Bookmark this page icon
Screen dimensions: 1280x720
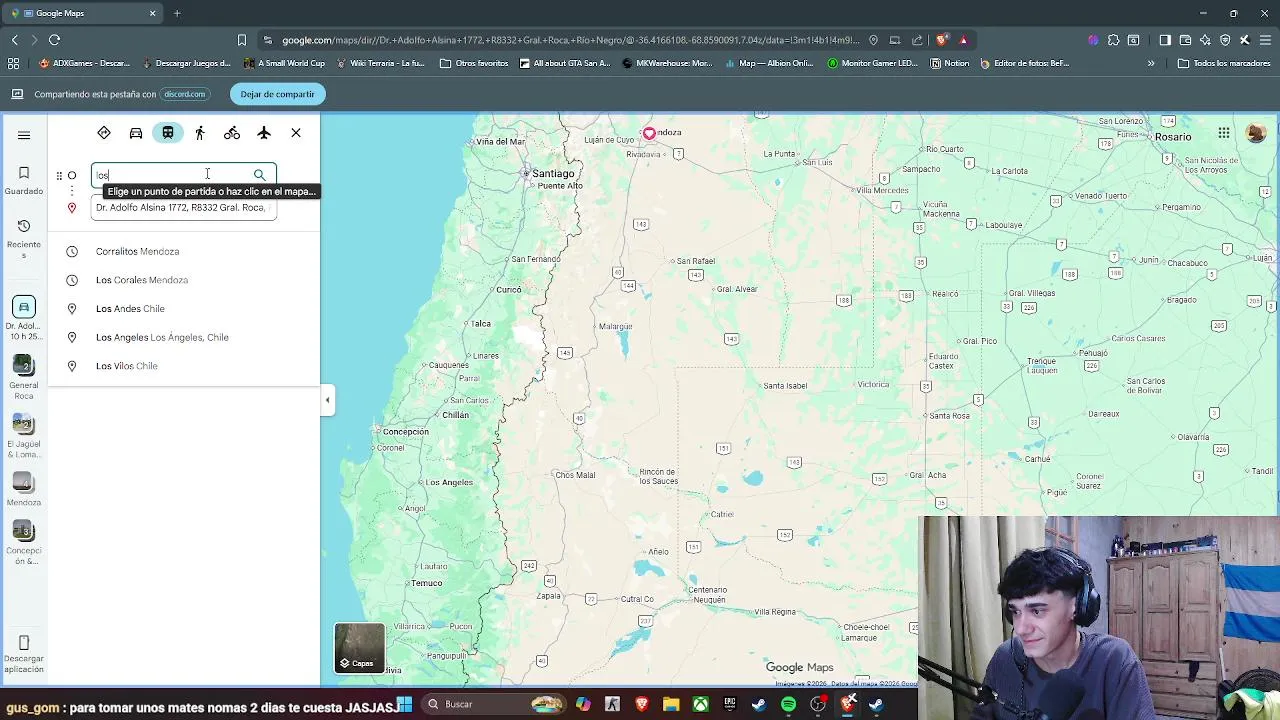pos(241,40)
